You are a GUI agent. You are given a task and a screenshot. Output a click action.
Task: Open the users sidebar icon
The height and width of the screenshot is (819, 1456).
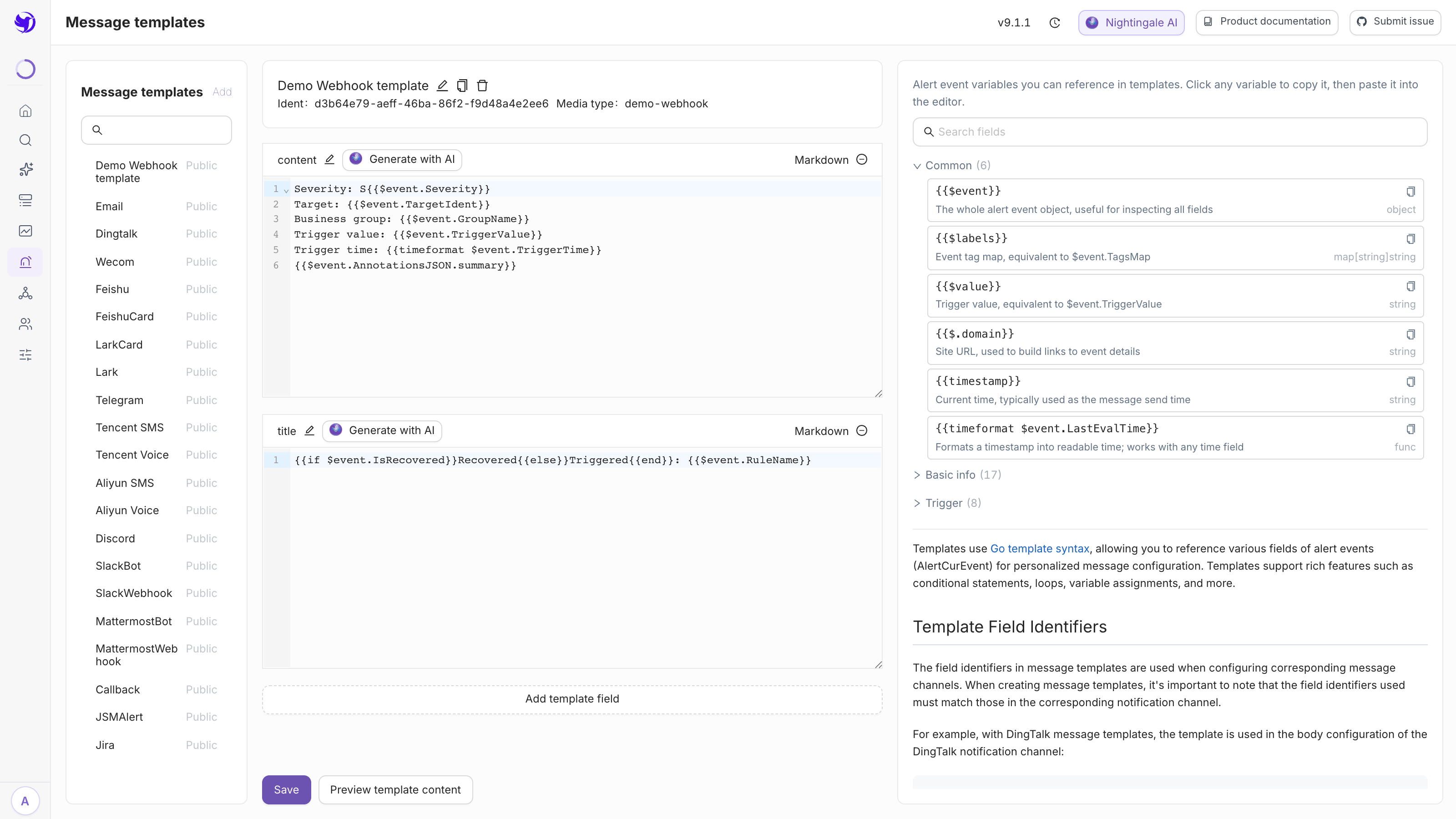(25, 324)
